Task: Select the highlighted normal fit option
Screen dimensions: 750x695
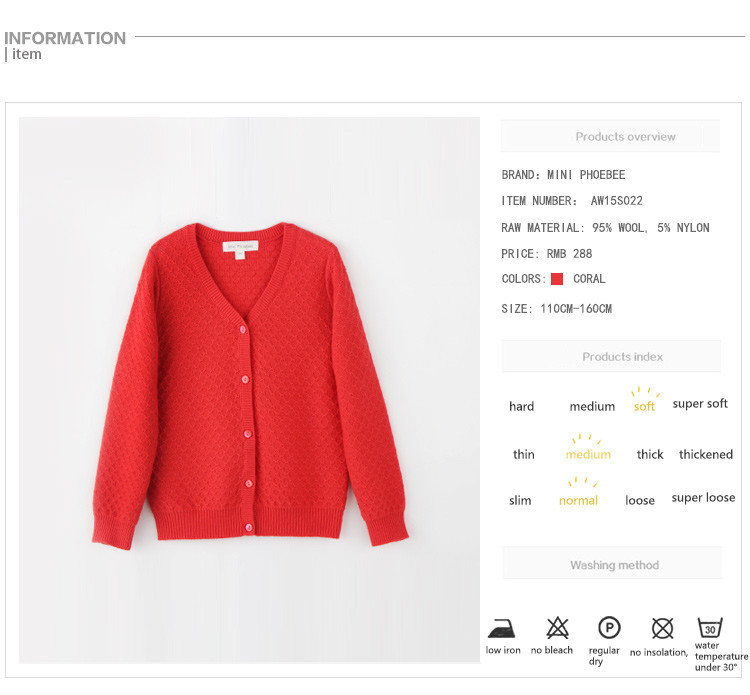Action: click(578, 500)
